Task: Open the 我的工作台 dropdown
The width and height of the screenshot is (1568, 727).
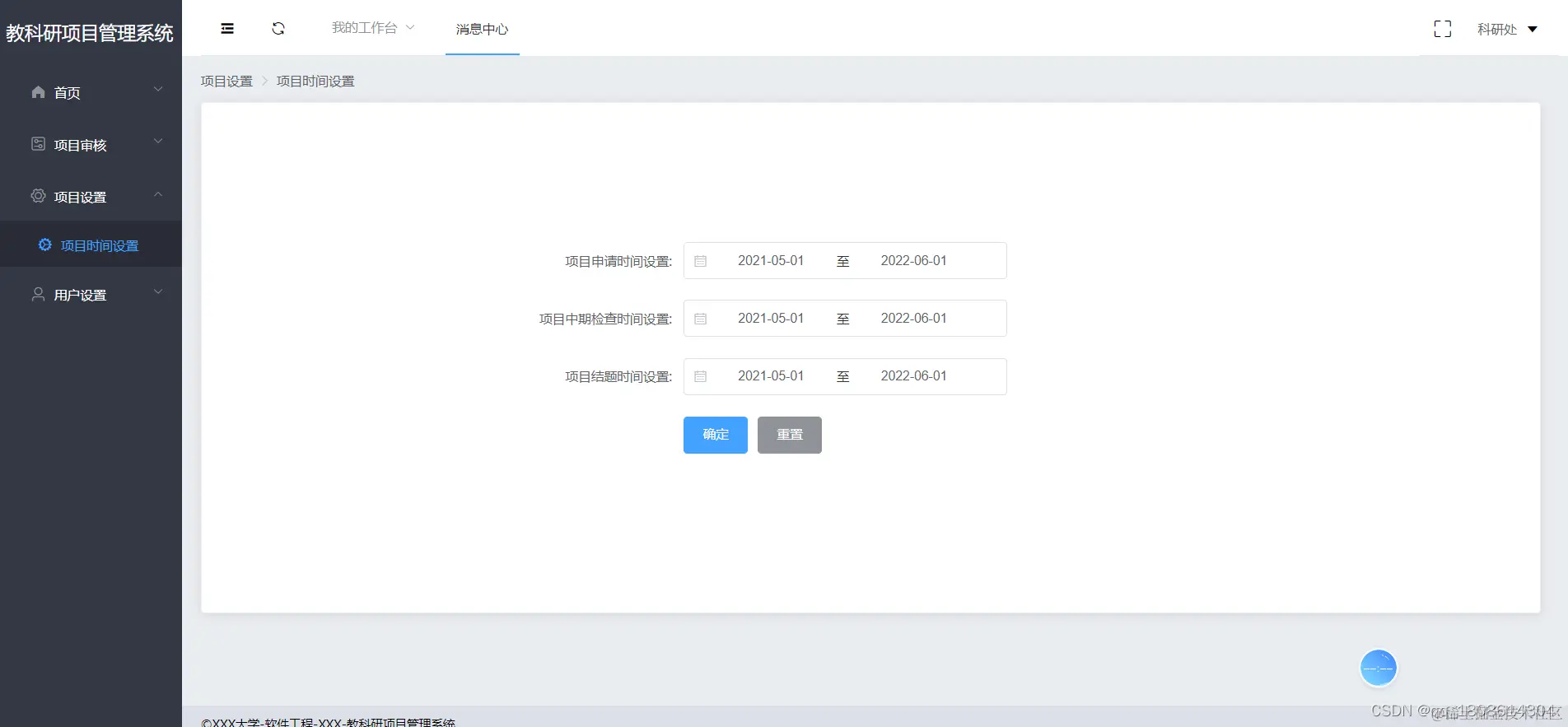Action: tap(373, 28)
